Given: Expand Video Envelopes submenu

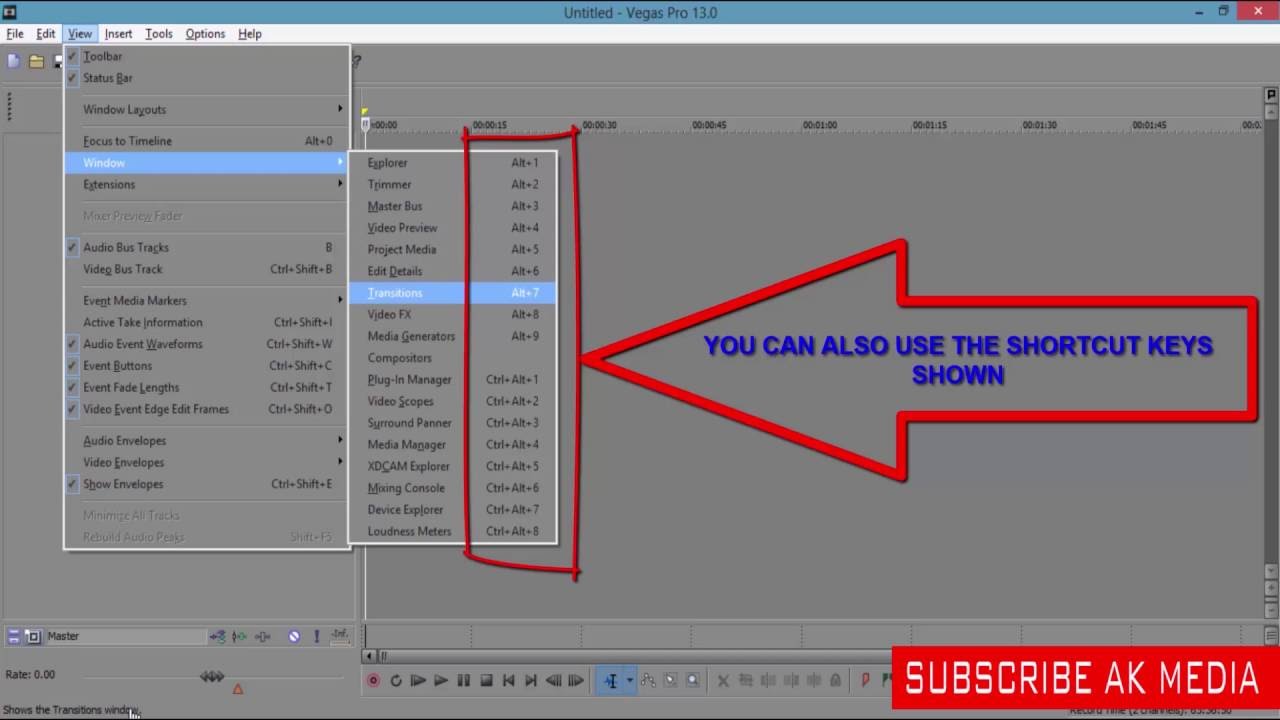Looking at the screenshot, I should pyautogui.click(x=207, y=462).
